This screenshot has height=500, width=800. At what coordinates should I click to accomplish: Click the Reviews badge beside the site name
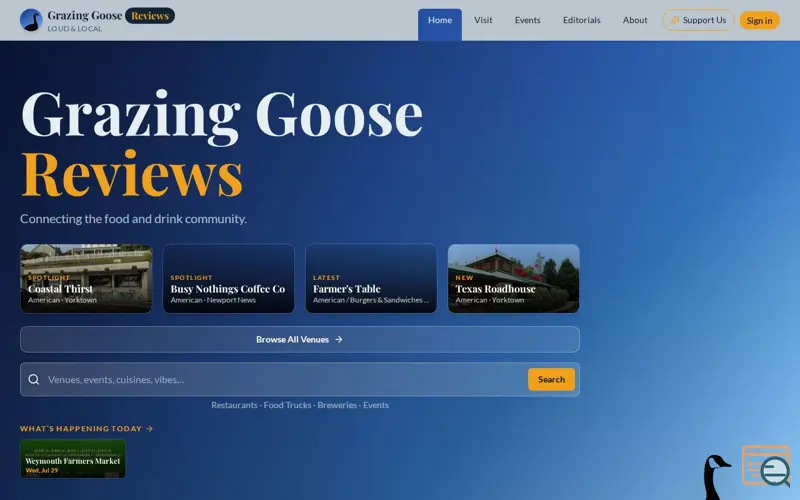pos(150,16)
